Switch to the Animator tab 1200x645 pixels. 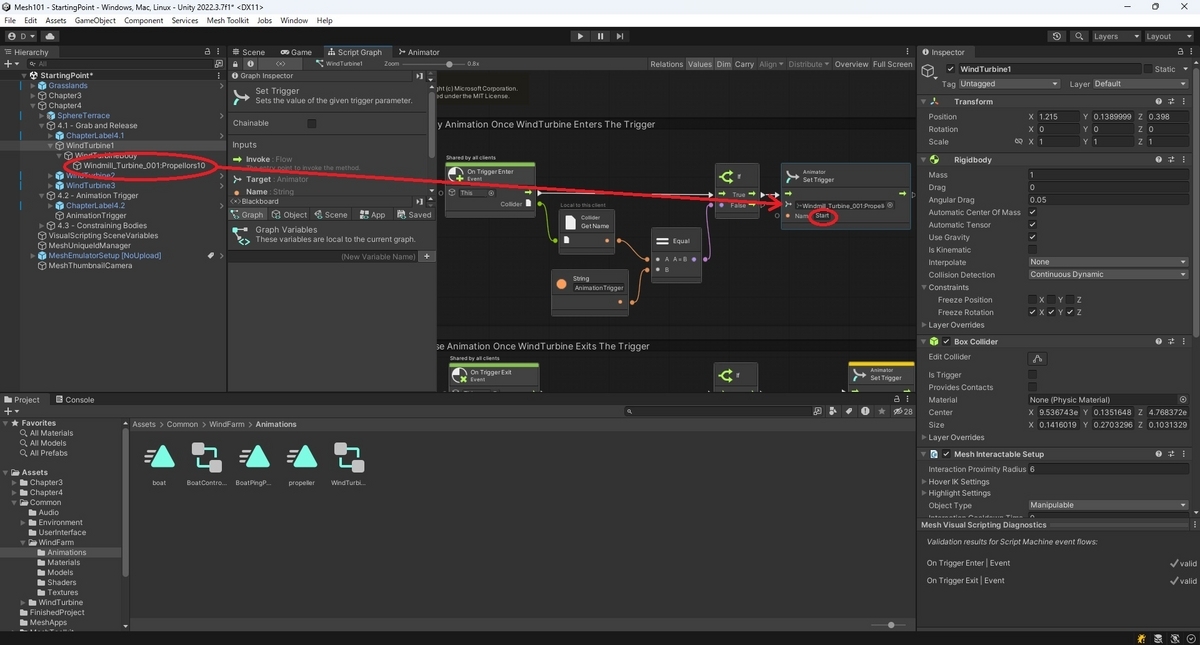point(419,52)
